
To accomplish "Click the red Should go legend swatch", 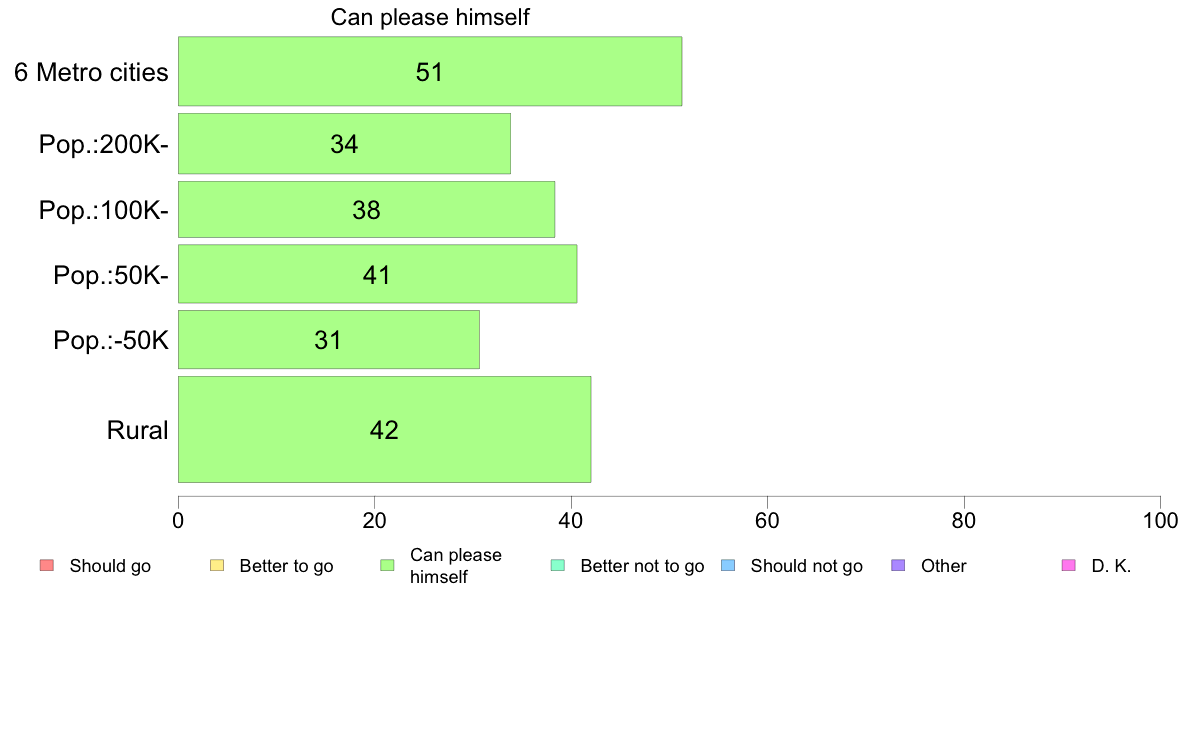I will [47, 566].
